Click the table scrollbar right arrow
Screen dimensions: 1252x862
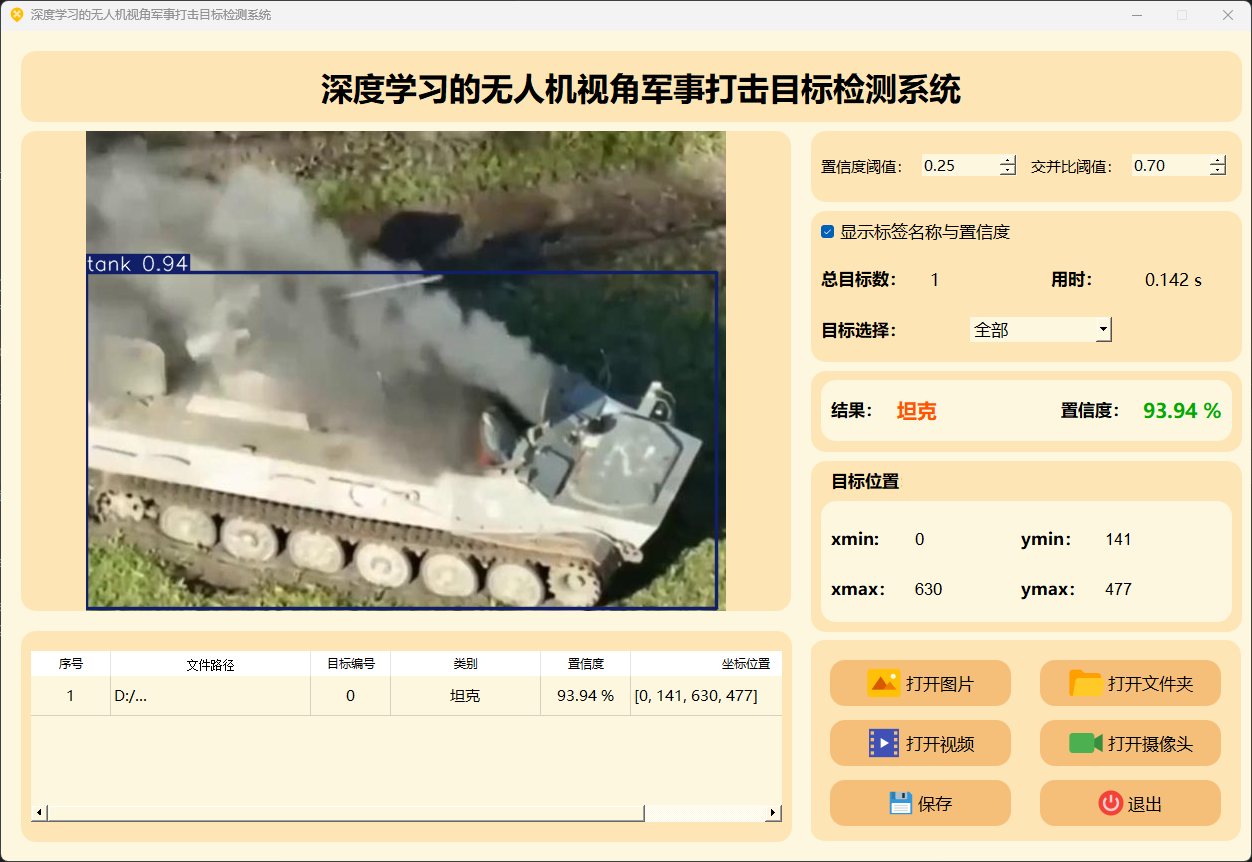(773, 813)
